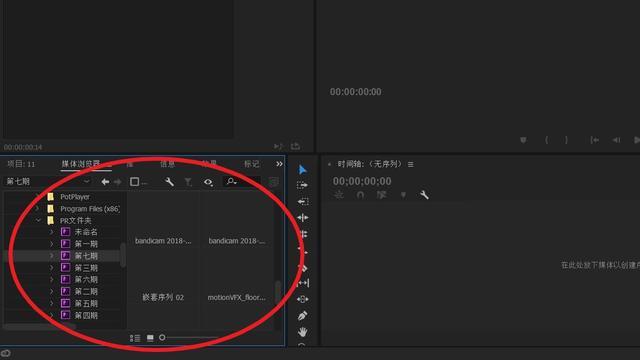Screen dimensions: 640x360
Task: Close the timeline panel tab
Action: pyautogui.click(x=329, y=164)
